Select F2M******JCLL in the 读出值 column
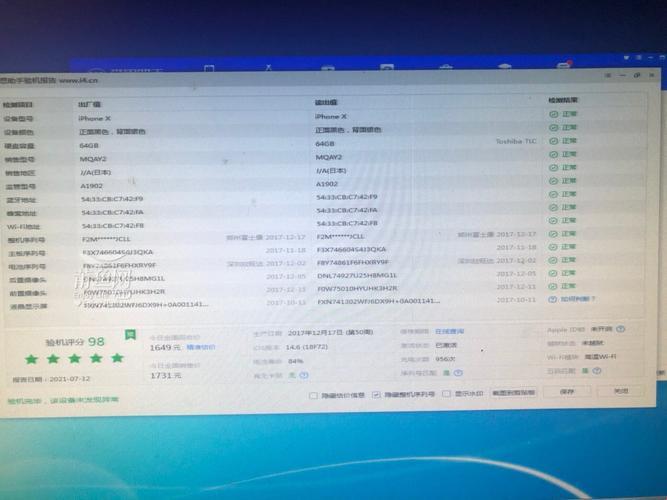667x500 pixels. [340, 236]
